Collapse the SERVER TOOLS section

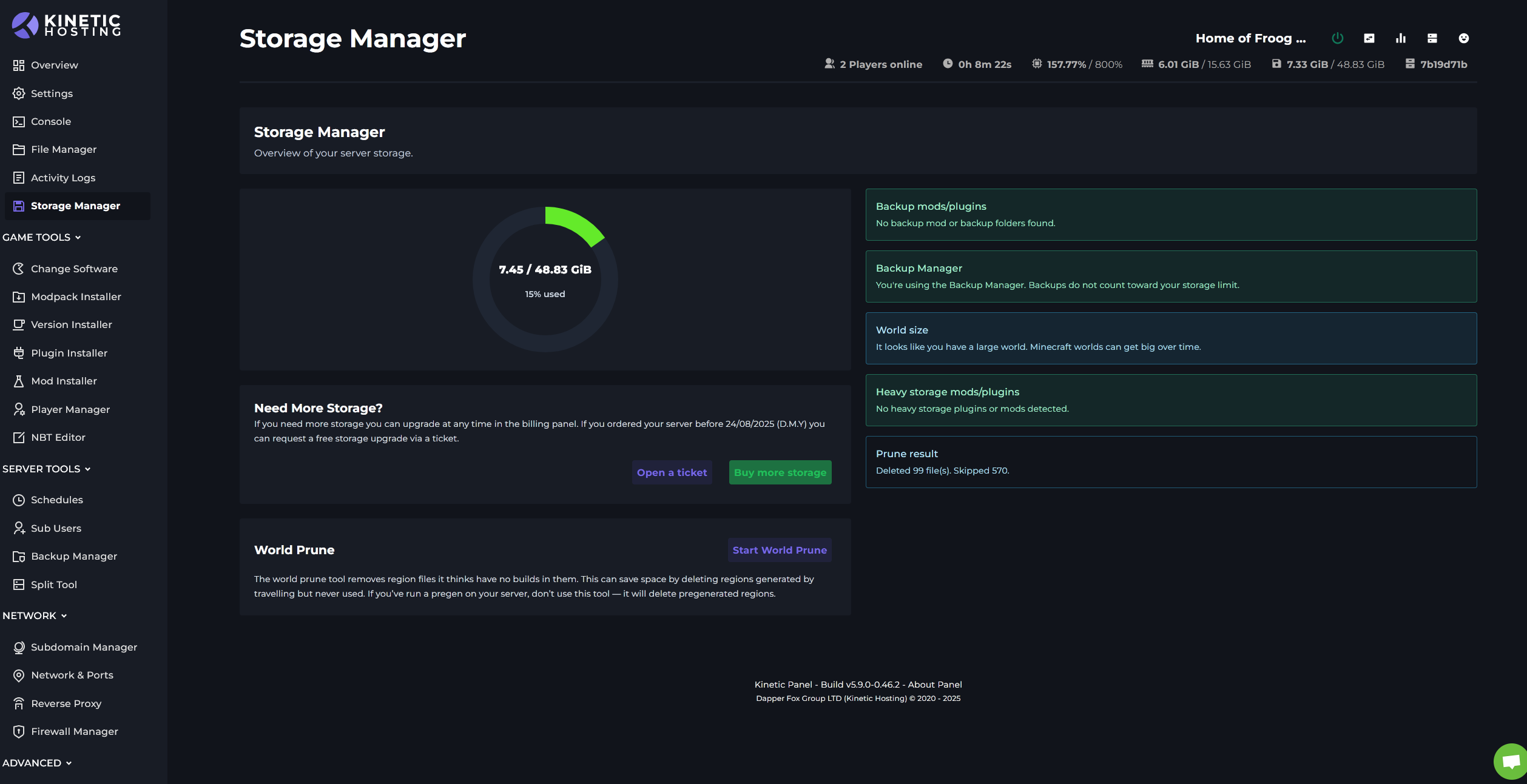pyautogui.click(x=47, y=469)
